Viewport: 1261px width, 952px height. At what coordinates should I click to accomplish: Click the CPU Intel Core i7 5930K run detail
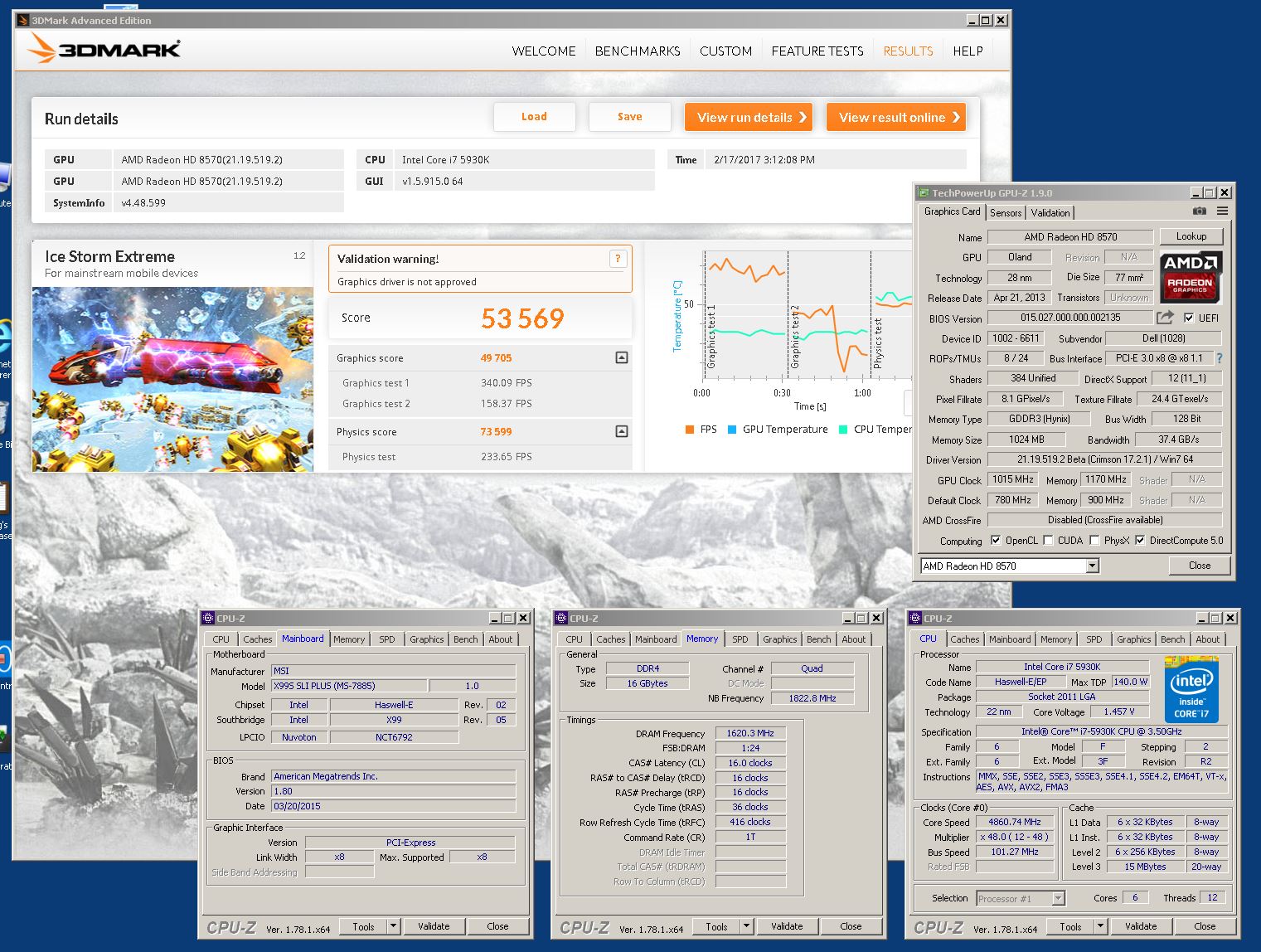[507, 160]
